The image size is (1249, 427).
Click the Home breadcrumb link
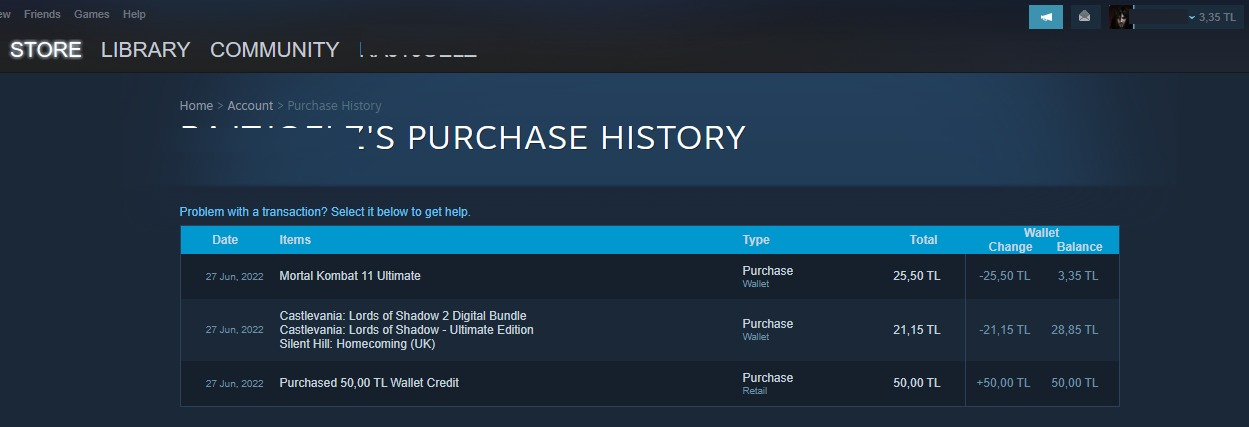tap(196, 106)
